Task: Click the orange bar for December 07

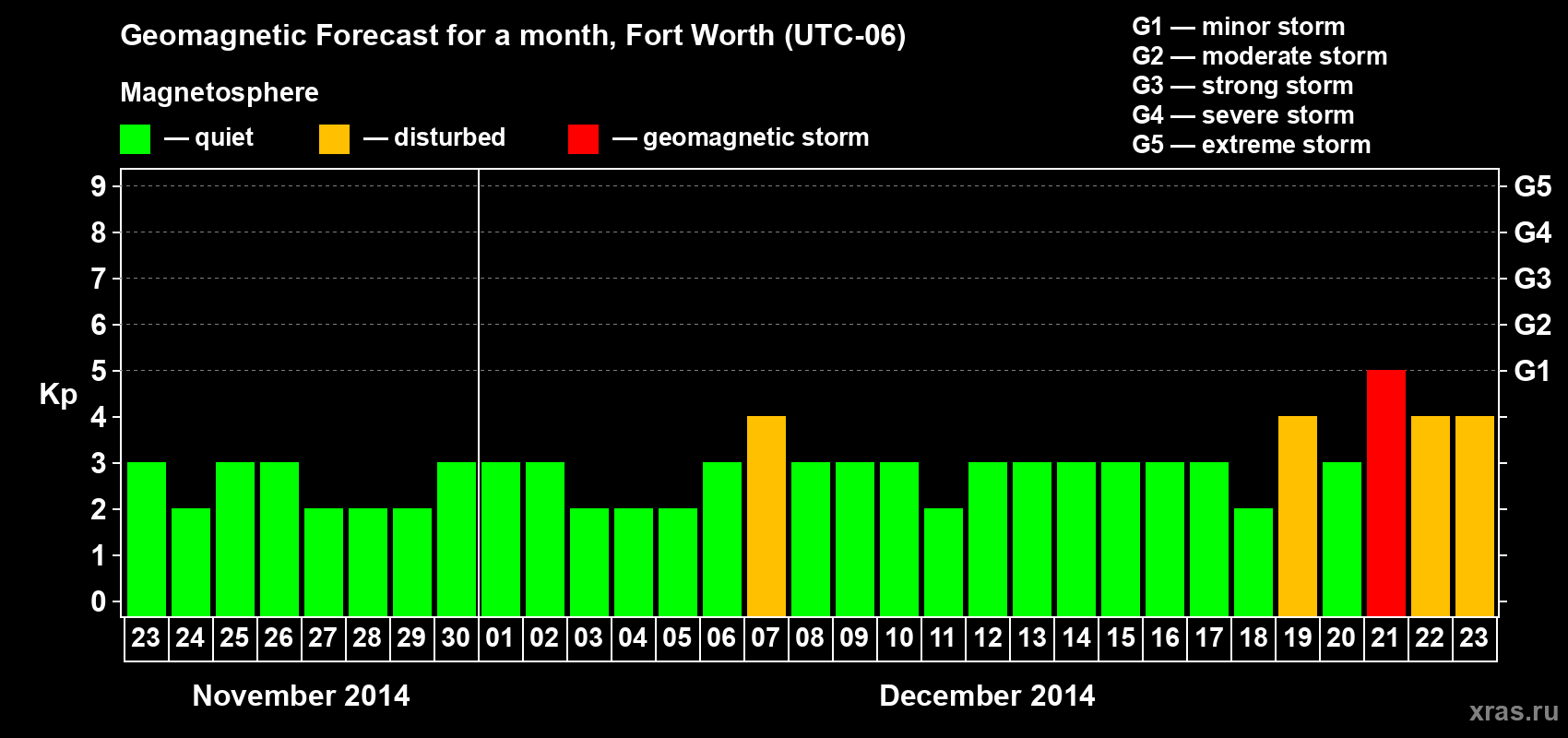Action: (766, 516)
